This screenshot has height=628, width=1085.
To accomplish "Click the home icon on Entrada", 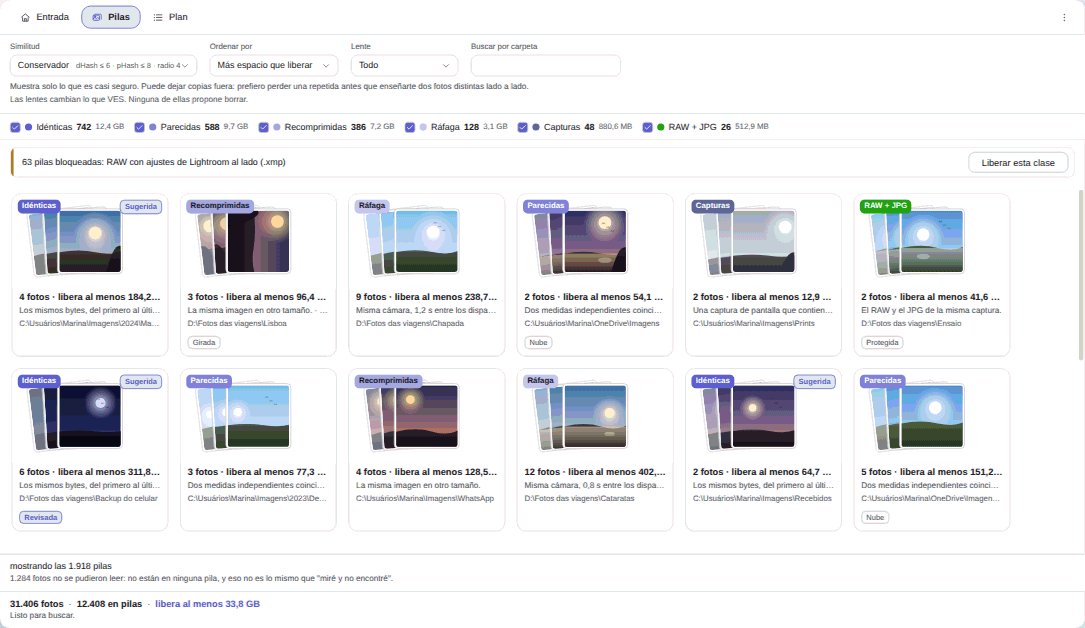I will 26,17.
